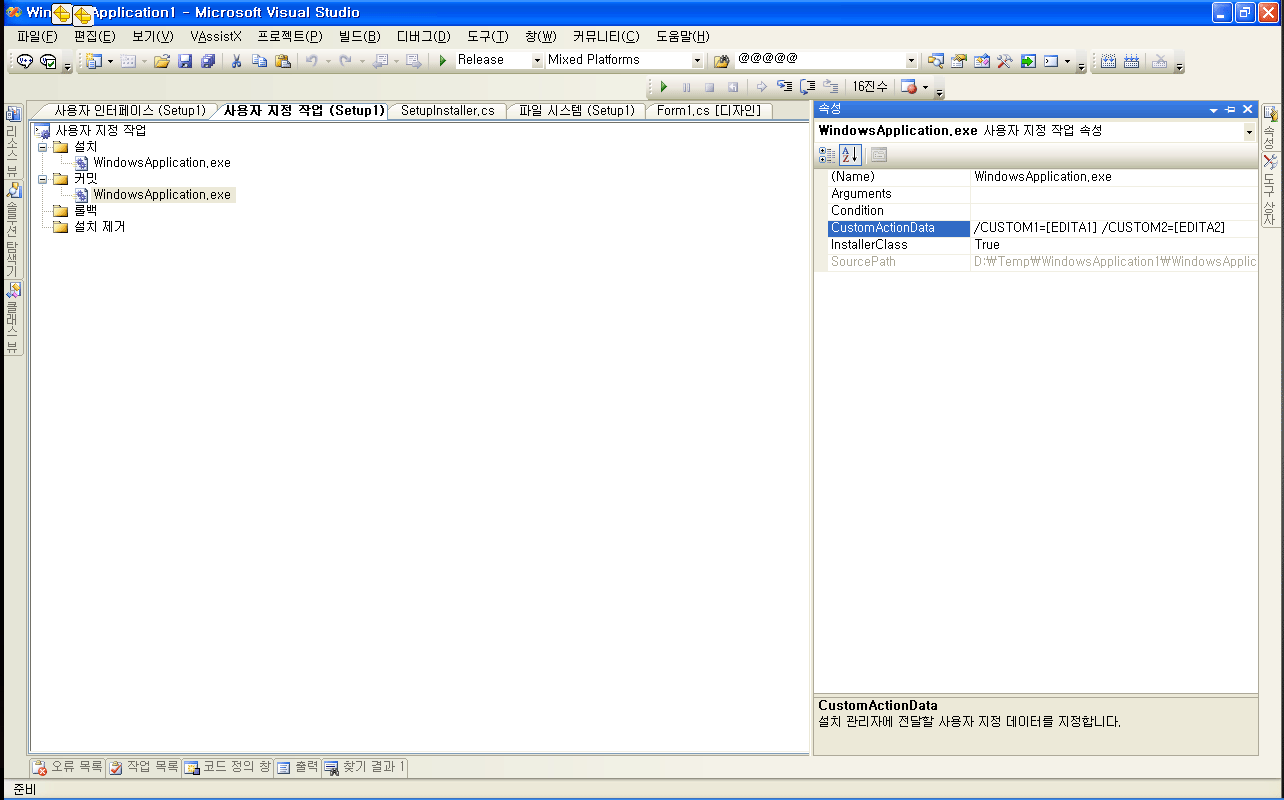1284x800 pixels.
Task: Open the 출력 output panel tab
Action: tap(297, 767)
